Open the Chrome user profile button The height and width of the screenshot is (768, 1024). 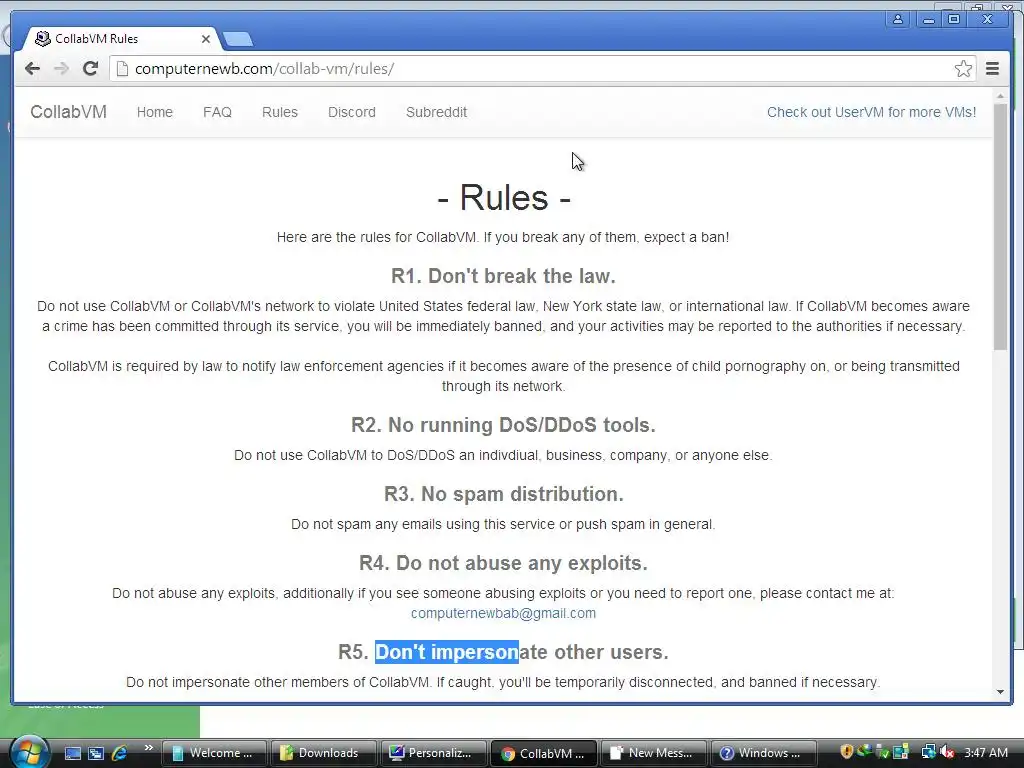coord(898,20)
